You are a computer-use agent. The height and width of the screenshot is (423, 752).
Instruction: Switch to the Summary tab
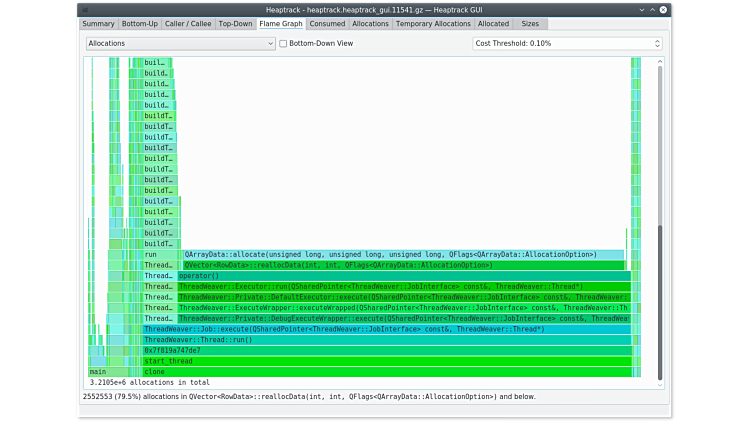(x=98, y=23)
